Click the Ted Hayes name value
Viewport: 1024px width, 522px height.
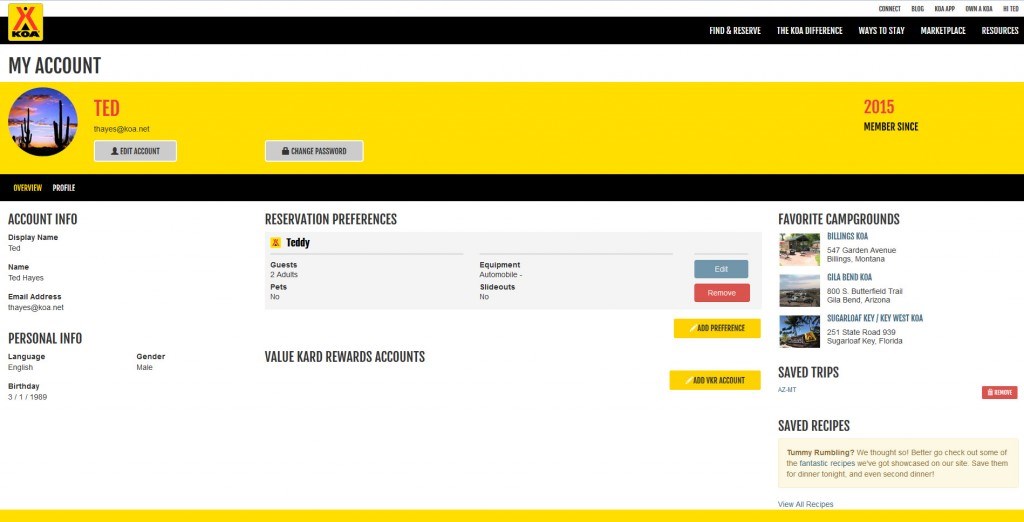pyautogui.click(x=25, y=278)
